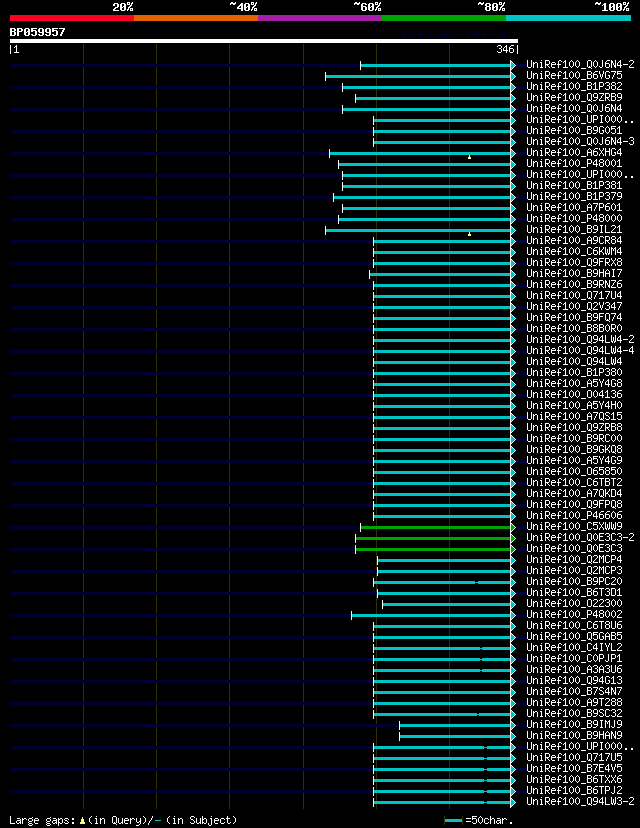Open hit UniRef100_A3A3U6

[575, 670]
